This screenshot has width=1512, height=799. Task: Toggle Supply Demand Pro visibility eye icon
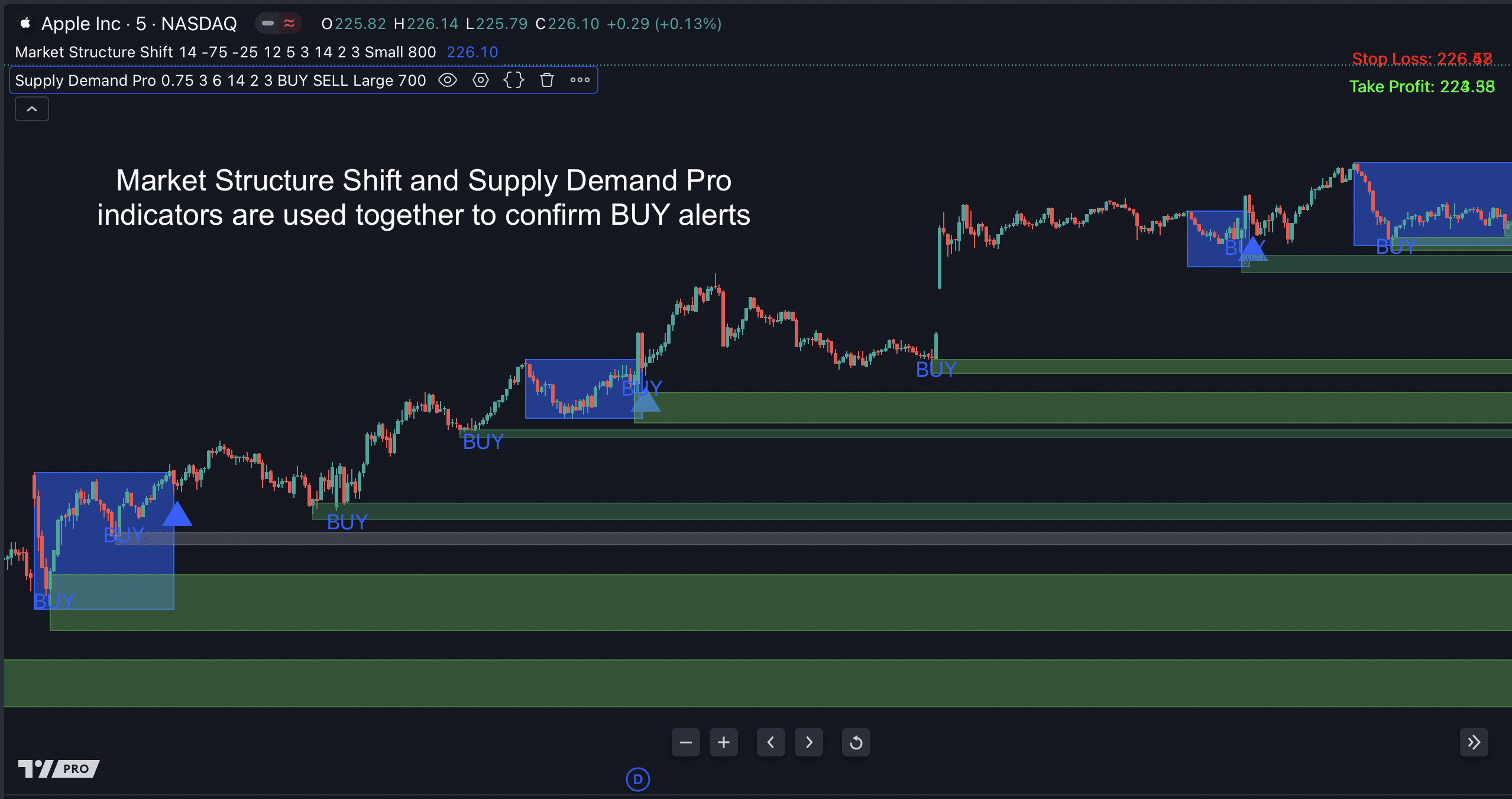pos(448,80)
